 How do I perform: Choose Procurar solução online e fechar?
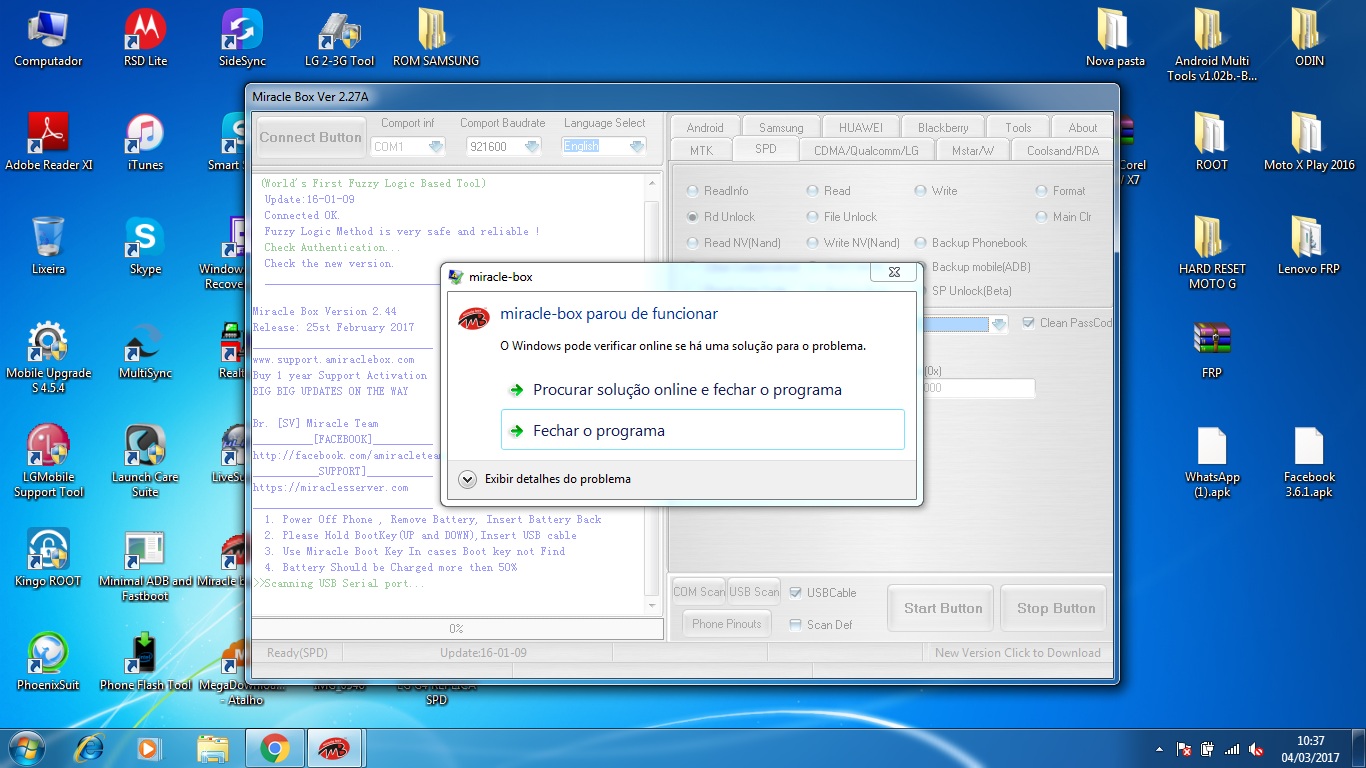[702, 390]
